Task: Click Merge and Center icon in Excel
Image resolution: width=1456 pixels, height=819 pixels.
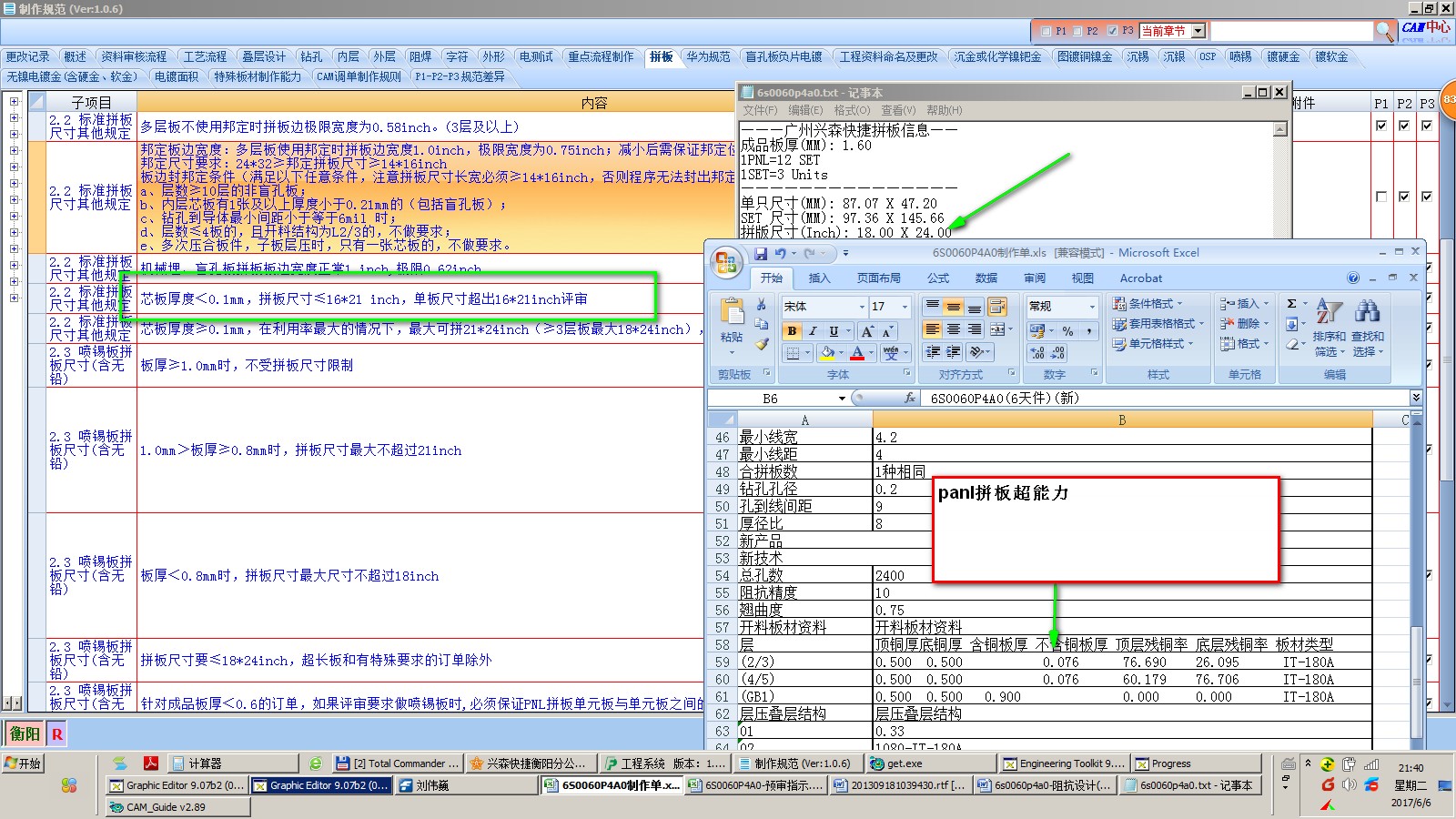Action: tap(997, 329)
